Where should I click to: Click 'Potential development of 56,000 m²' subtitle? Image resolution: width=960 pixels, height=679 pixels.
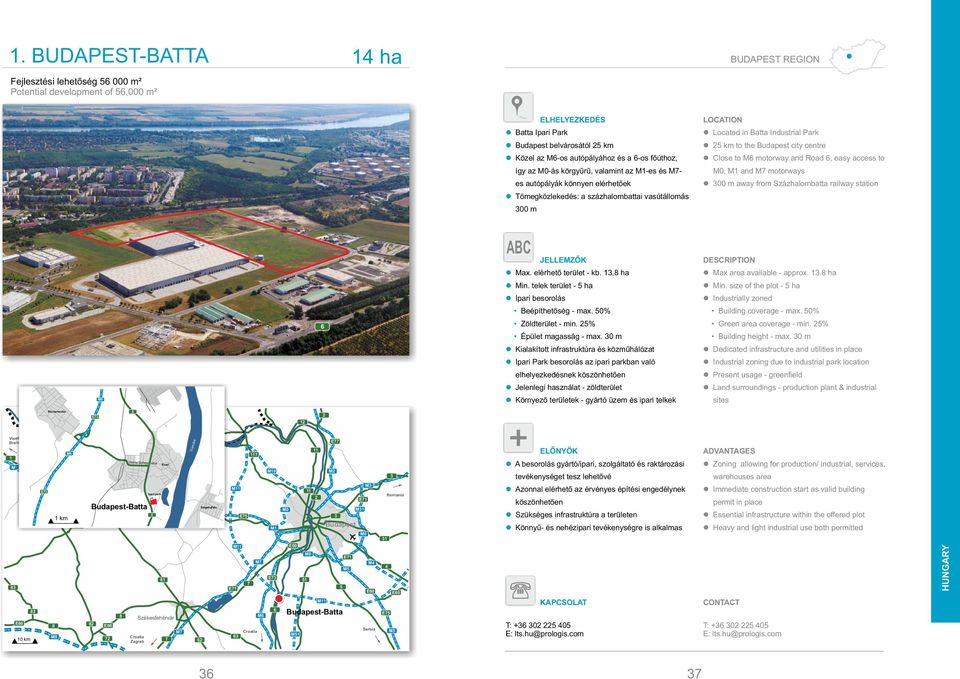tap(83, 92)
